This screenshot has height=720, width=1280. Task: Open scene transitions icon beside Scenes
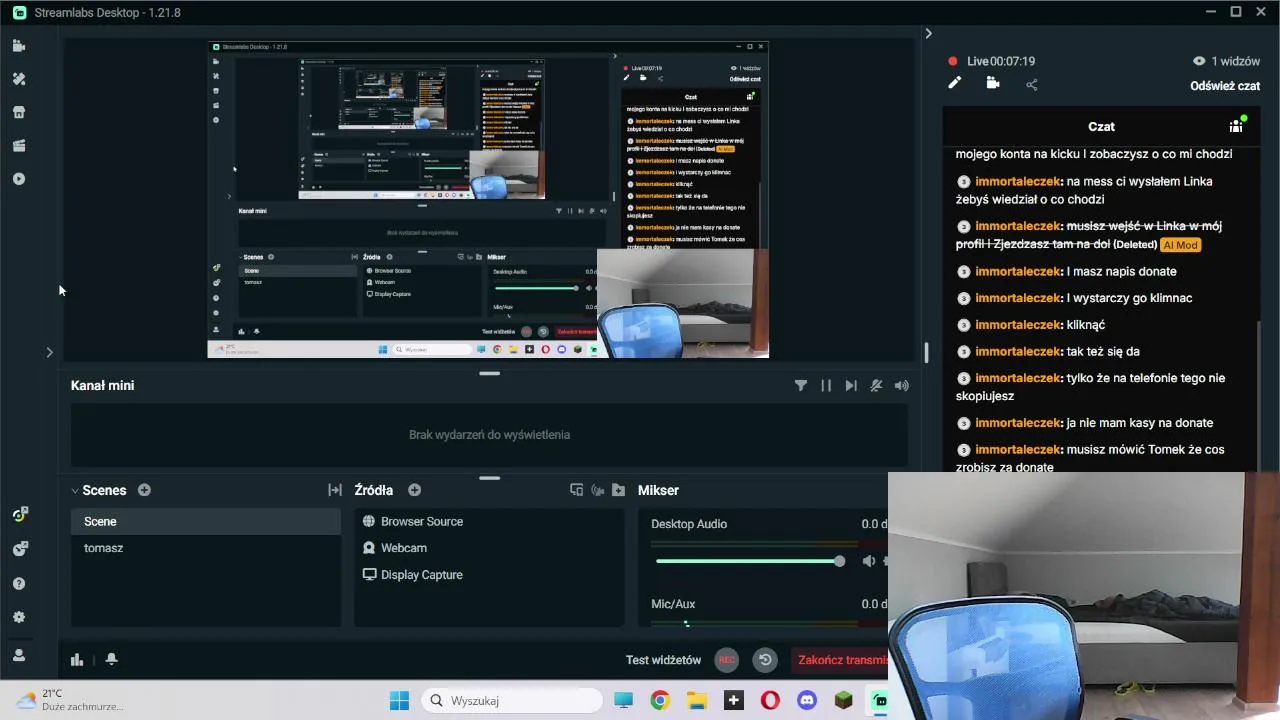click(x=335, y=490)
